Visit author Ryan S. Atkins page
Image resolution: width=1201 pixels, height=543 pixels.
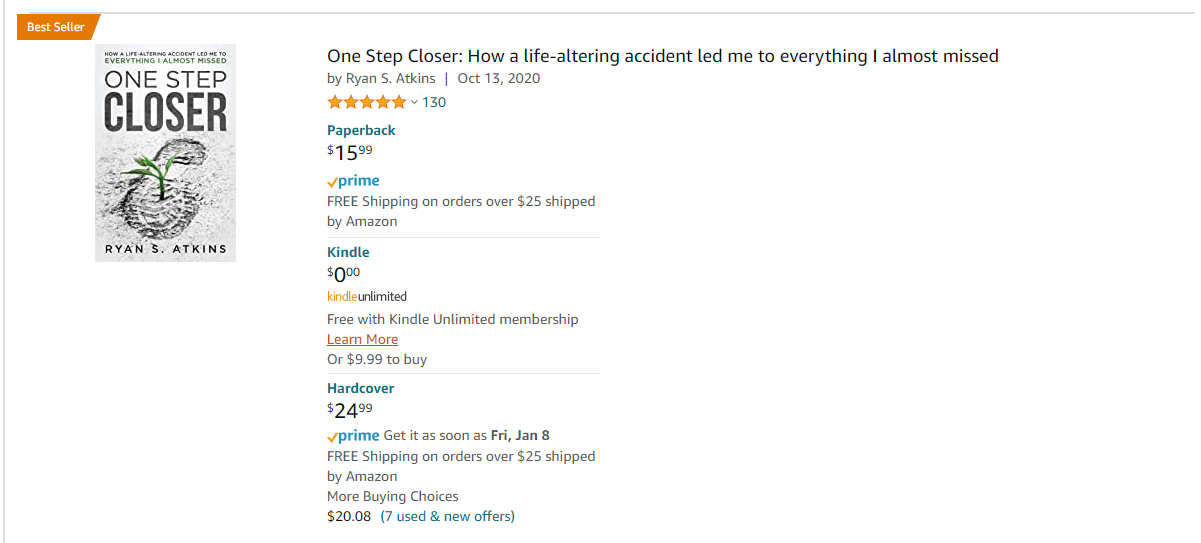pyautogui.click(x=389, y=78)
